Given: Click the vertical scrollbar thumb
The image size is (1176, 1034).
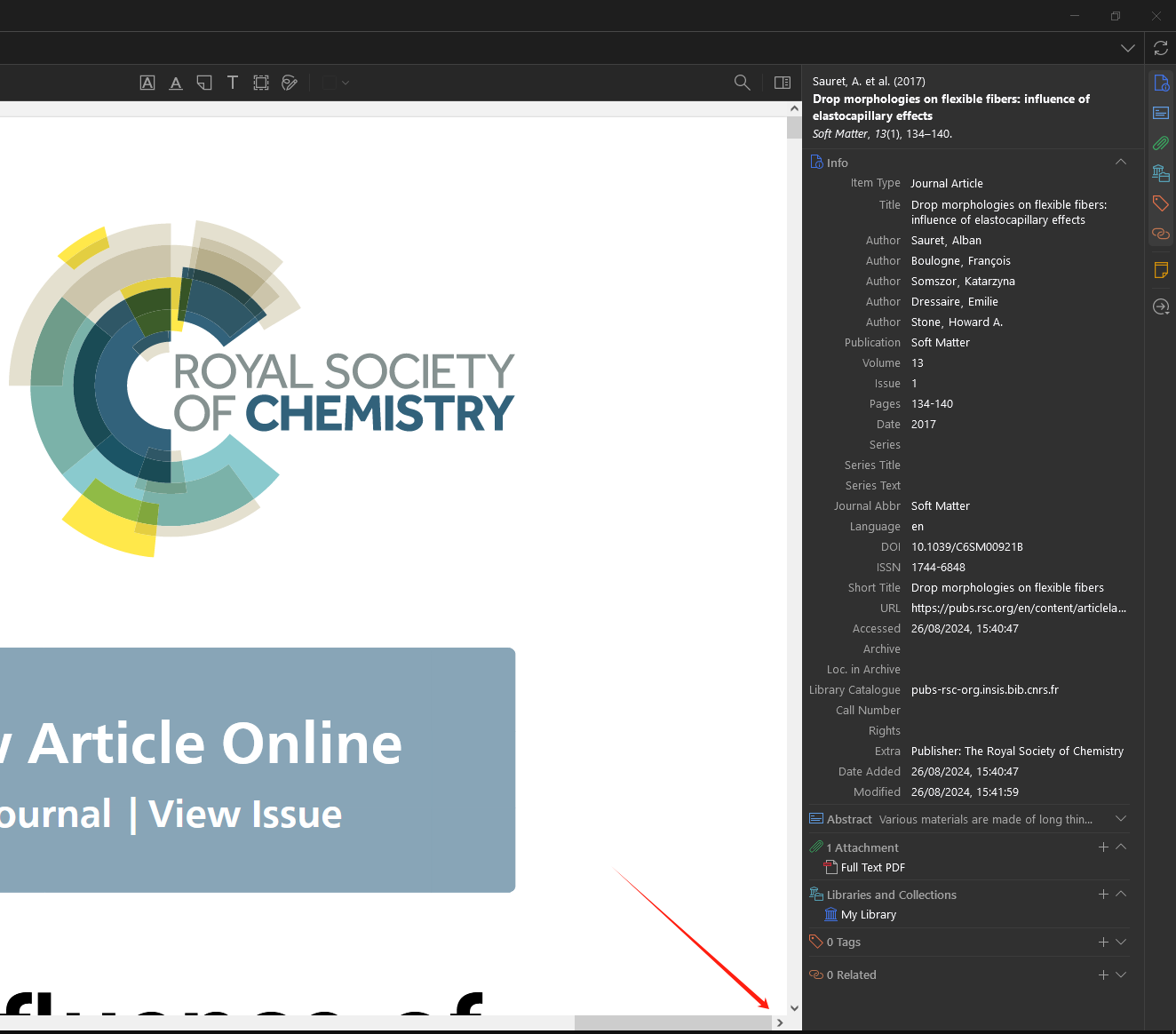Looking at the screenshot, I should tap(794, 127).
